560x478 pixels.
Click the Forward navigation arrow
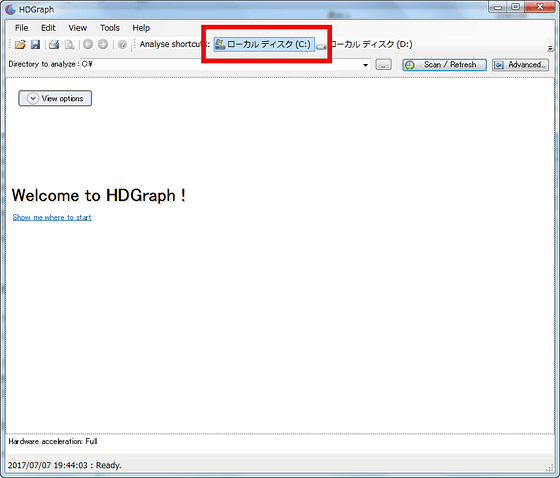(103, 44)
